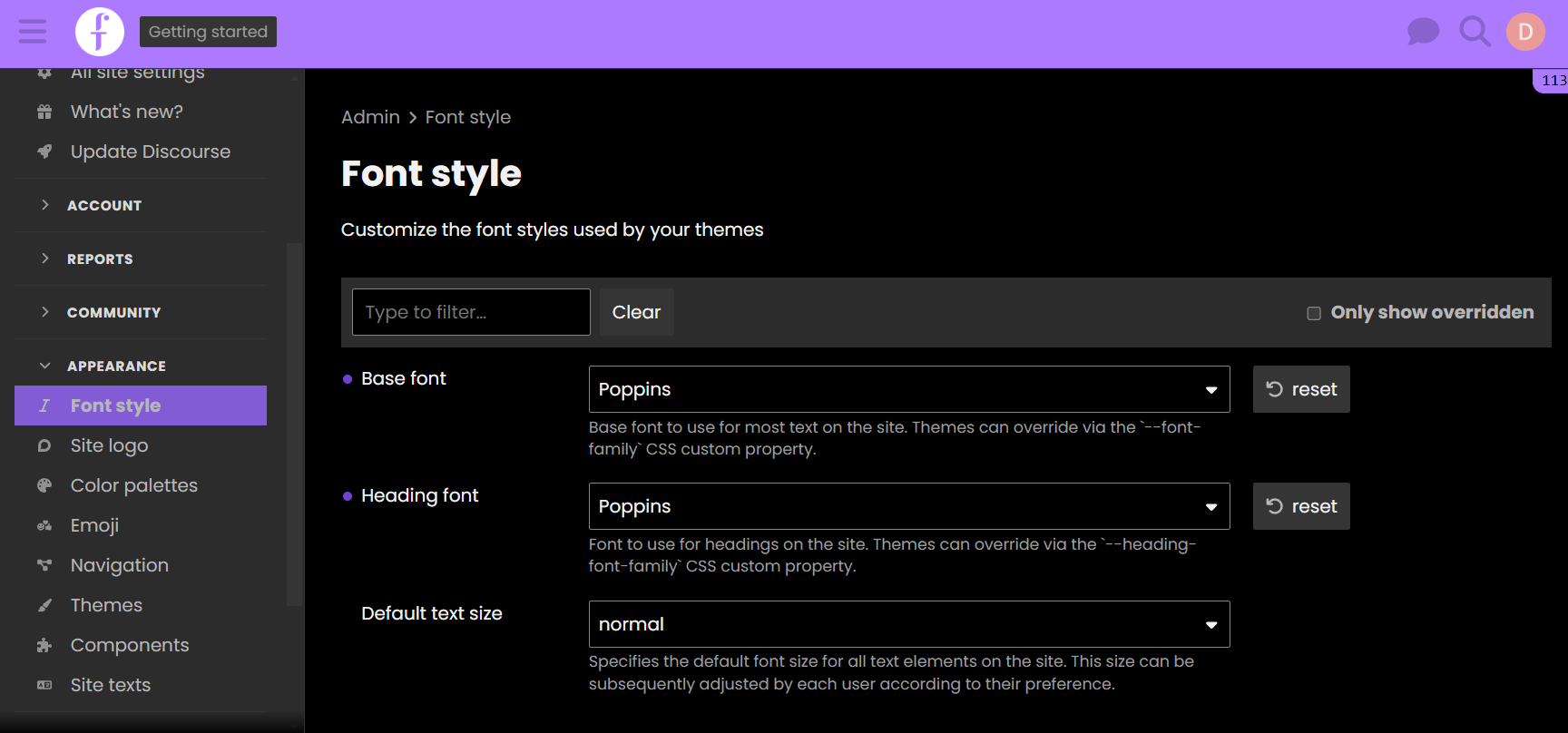Open the chat bubble icon

(x=1423, y=32)
